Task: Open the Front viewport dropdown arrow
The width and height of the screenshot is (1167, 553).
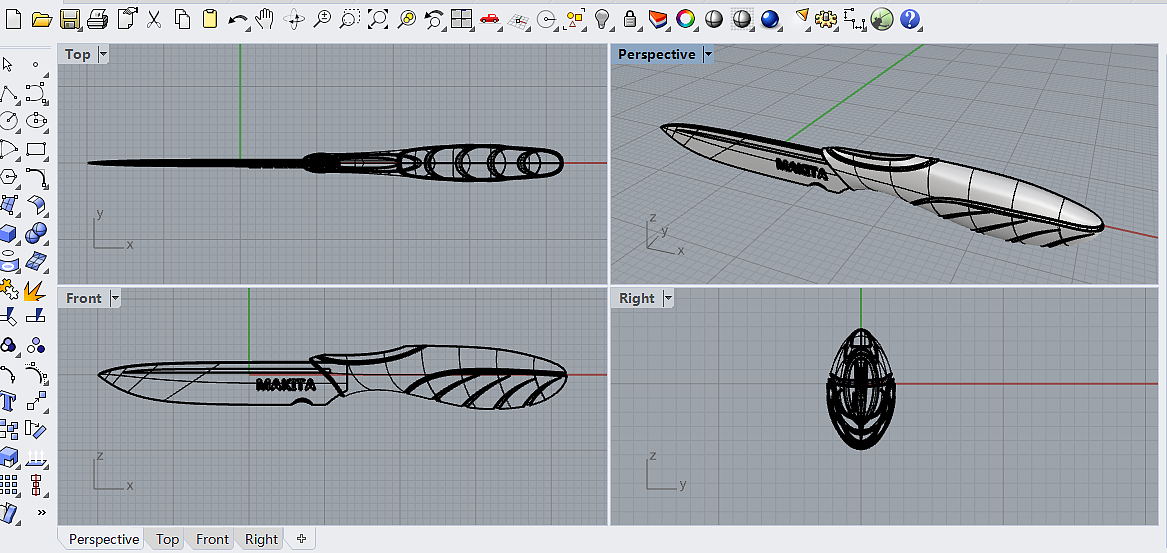Action: coord(115,298)
